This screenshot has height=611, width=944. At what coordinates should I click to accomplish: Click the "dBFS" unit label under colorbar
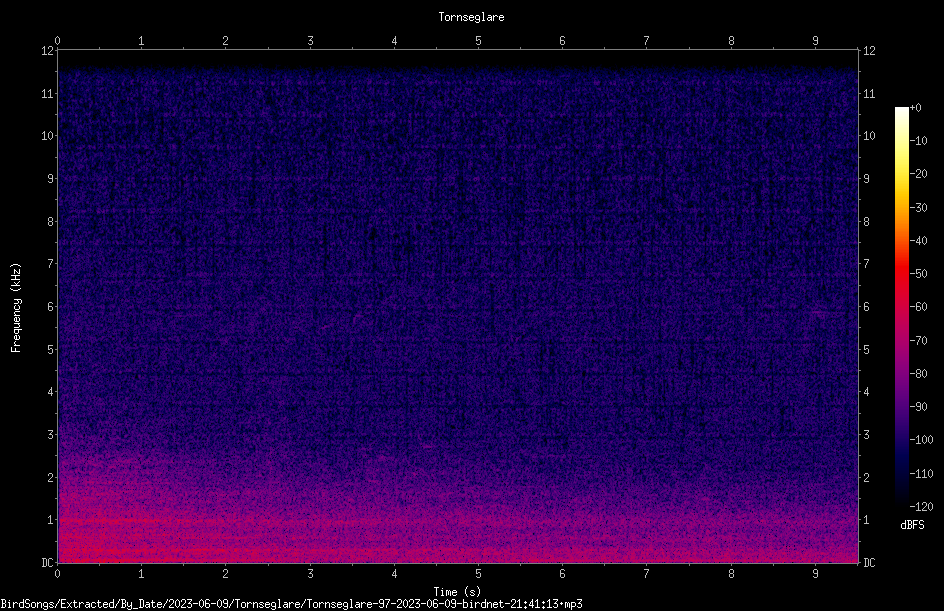[912, 525]
